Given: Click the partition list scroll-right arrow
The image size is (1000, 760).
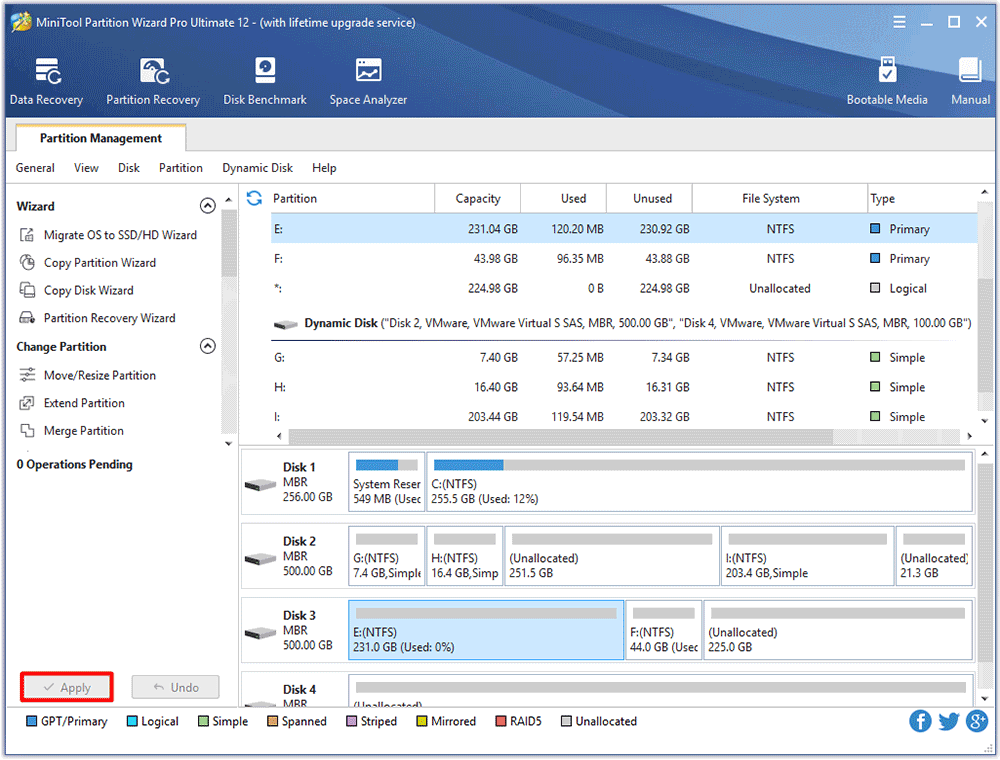Looking at the screenshot, I should click(x=969, y=436).
